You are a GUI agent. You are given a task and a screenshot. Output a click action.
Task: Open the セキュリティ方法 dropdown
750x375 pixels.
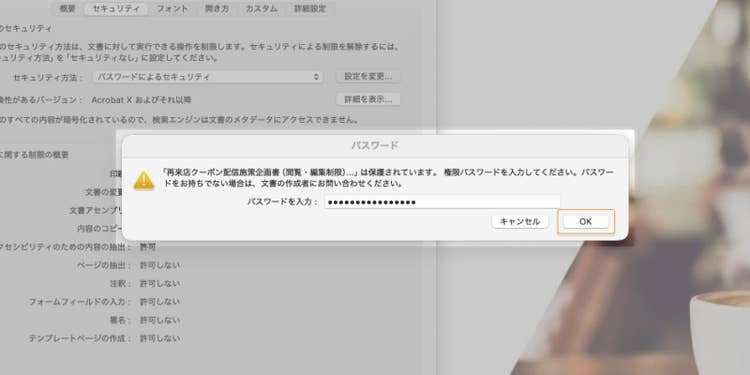pyautogui.click(x=207, y=77)
